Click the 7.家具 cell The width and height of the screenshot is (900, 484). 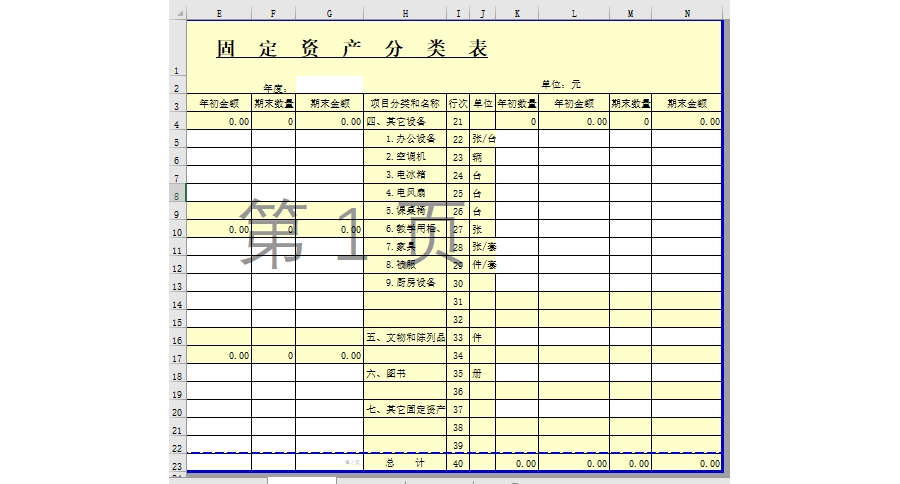point(405,247)
